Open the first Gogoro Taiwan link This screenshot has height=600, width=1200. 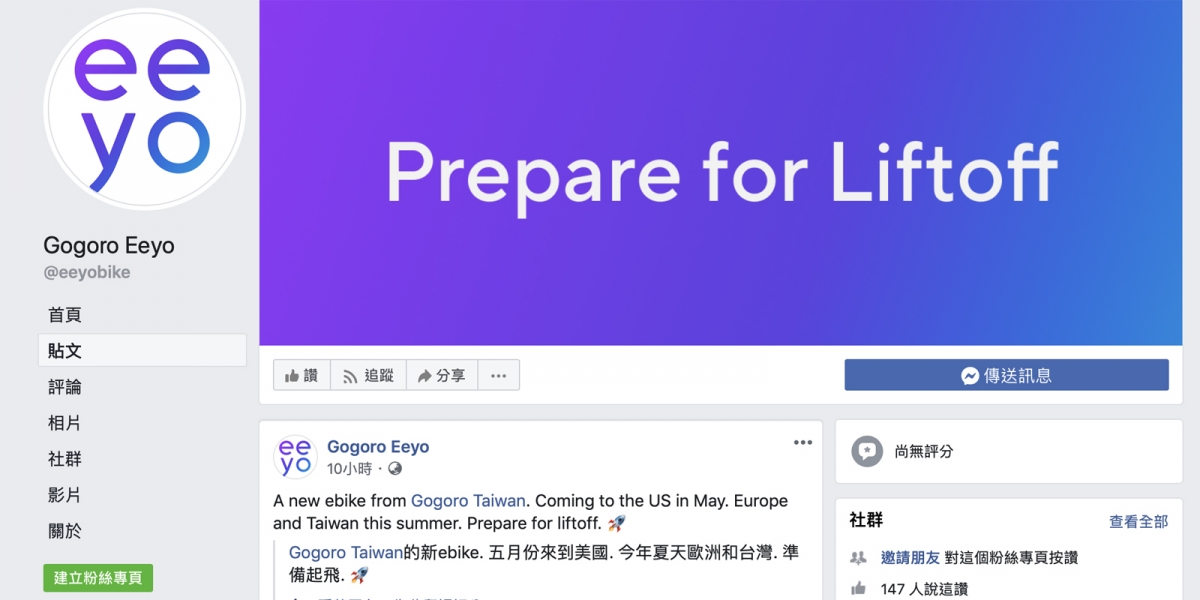point(468,500)
